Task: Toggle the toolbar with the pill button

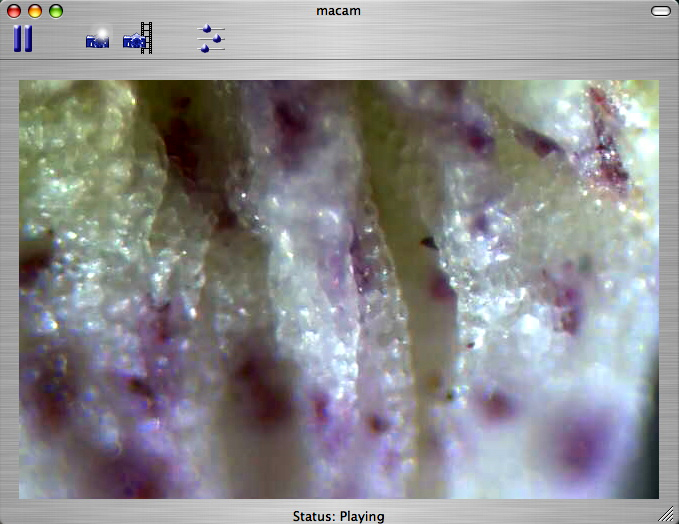Action: tap(661, 11)
